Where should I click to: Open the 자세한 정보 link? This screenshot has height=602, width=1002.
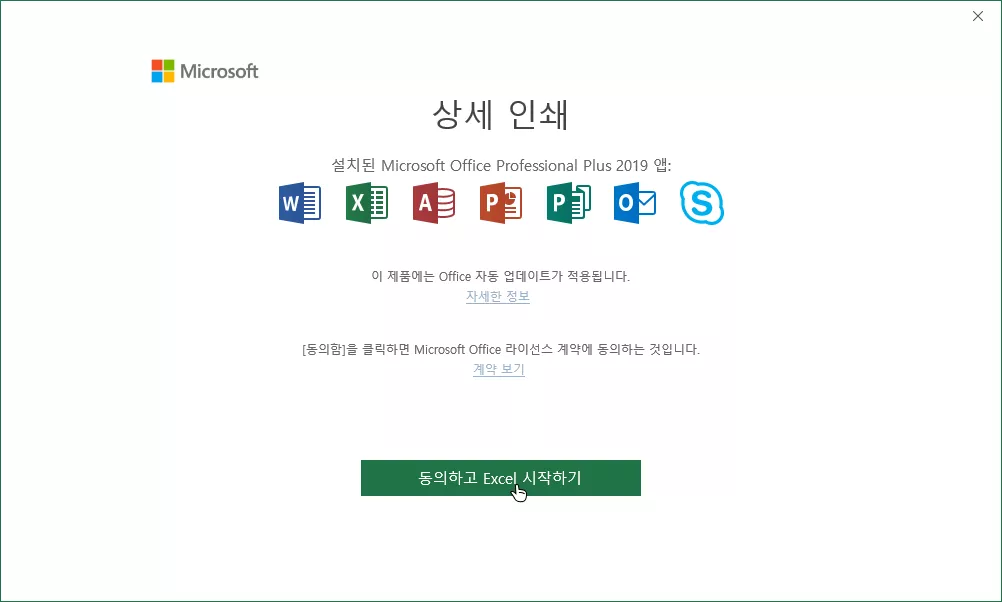point(498,297)
